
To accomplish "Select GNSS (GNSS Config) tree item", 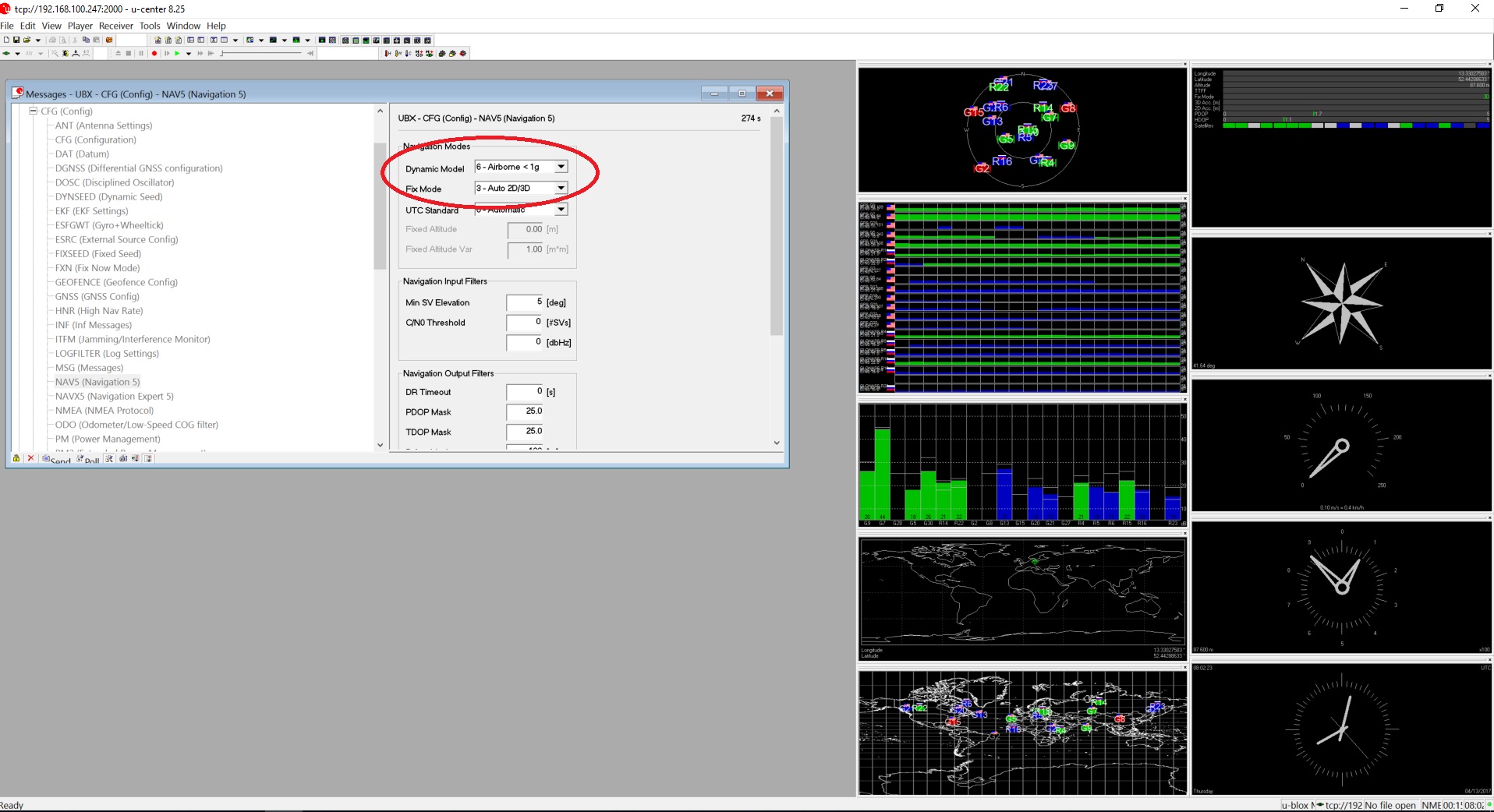I will [97, 296].
